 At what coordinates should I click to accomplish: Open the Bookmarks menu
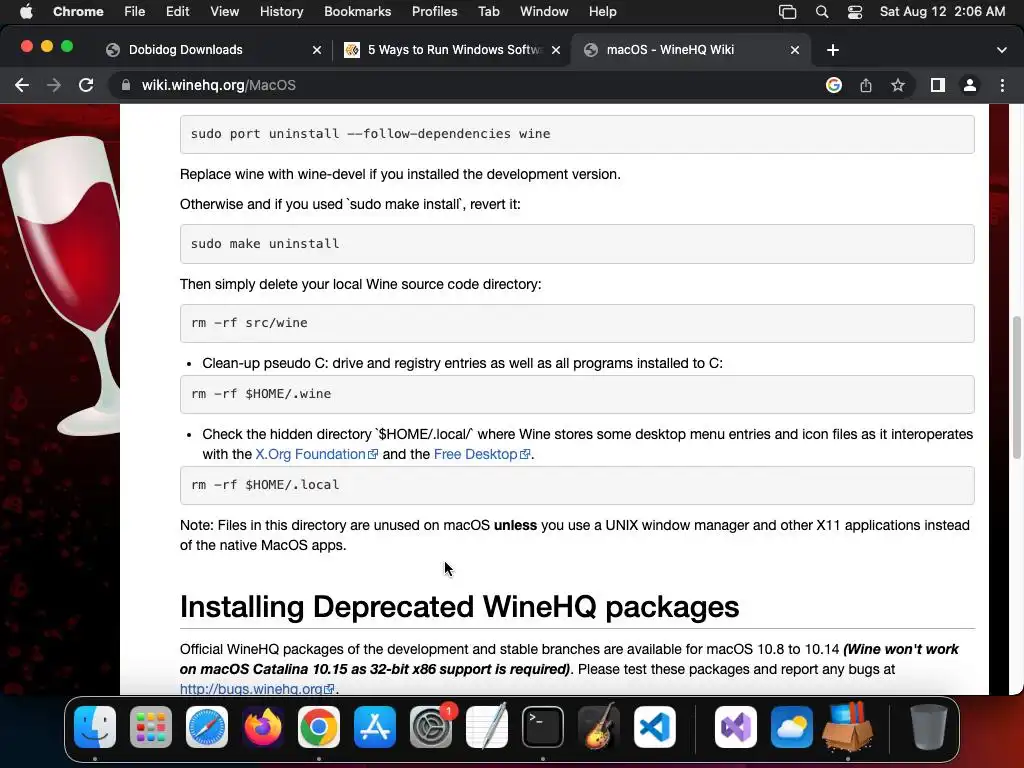coord(357,11)
